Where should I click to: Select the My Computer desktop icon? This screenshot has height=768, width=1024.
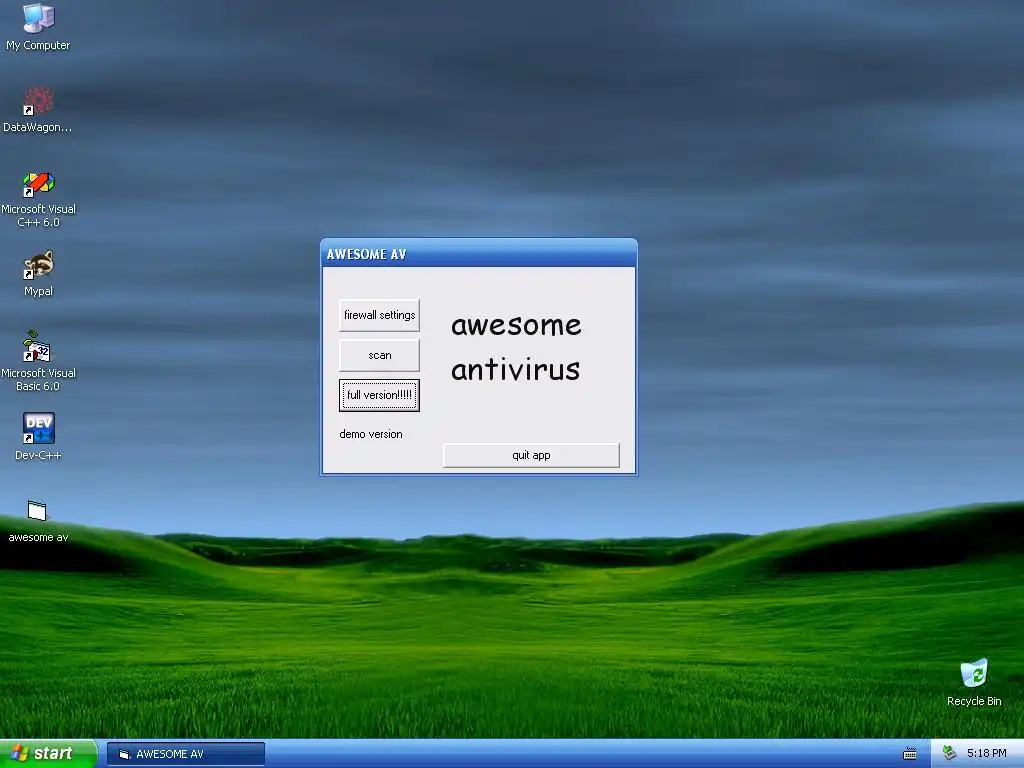pyautogui.click(x=38, y=27)
